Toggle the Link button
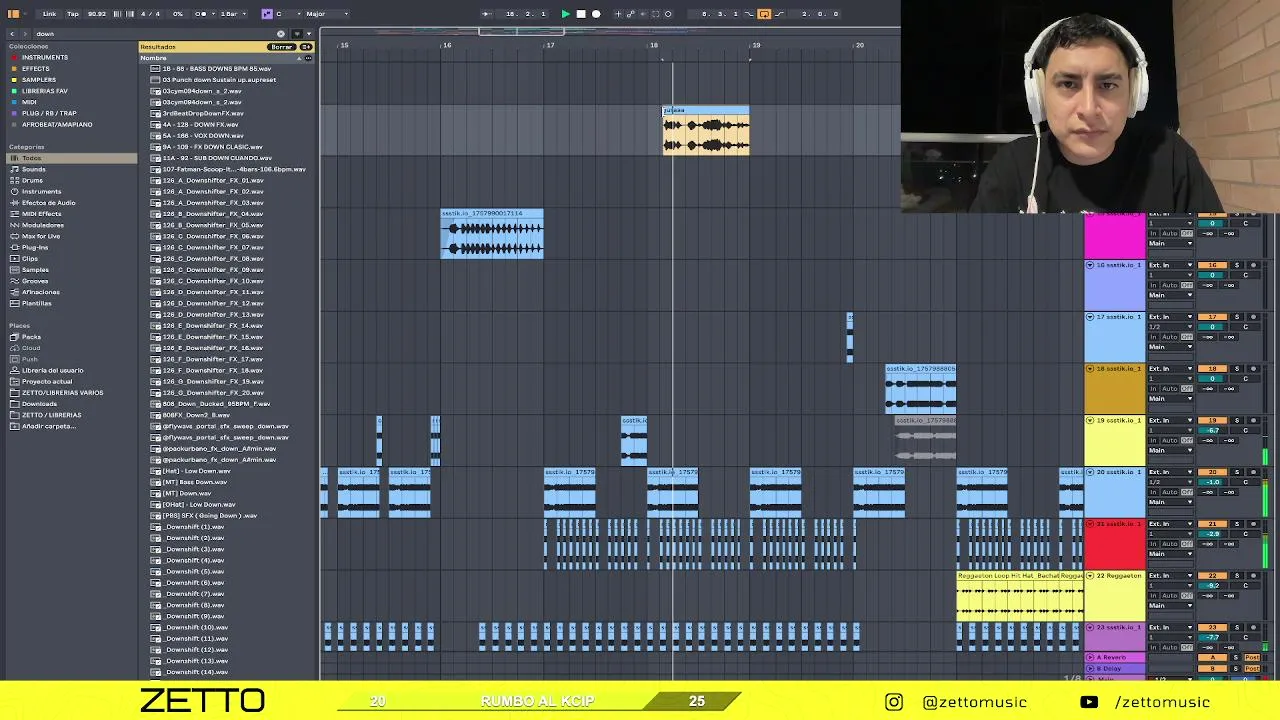Viewport: 1280px width, 720px height. pyautogui.click(x=49, y=14)
